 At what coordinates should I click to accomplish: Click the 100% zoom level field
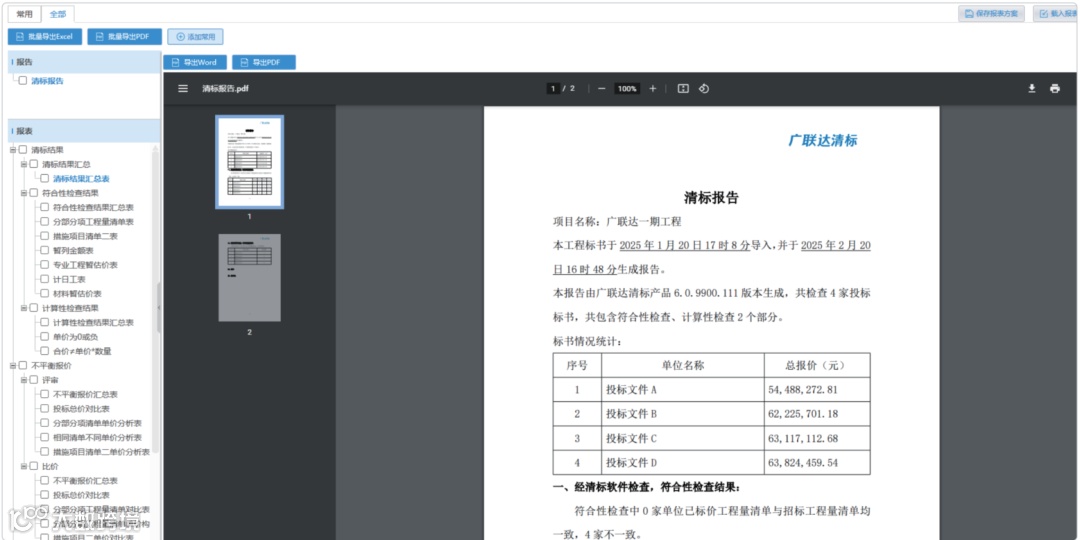coord(627,89)
